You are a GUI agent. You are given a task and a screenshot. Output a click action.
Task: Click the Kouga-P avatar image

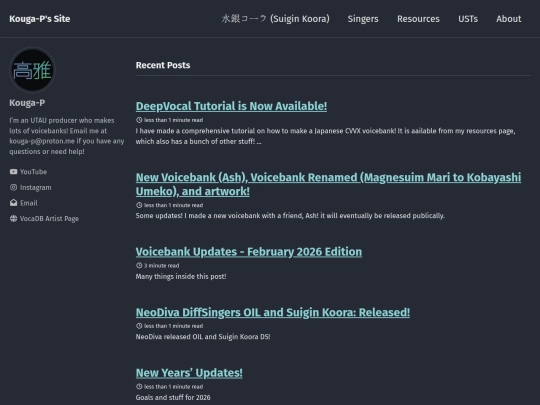point(32,70)
